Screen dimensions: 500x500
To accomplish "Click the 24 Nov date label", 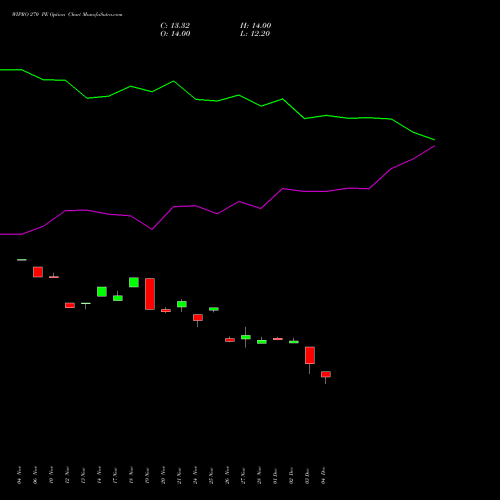I will click(x=195, y=475).
